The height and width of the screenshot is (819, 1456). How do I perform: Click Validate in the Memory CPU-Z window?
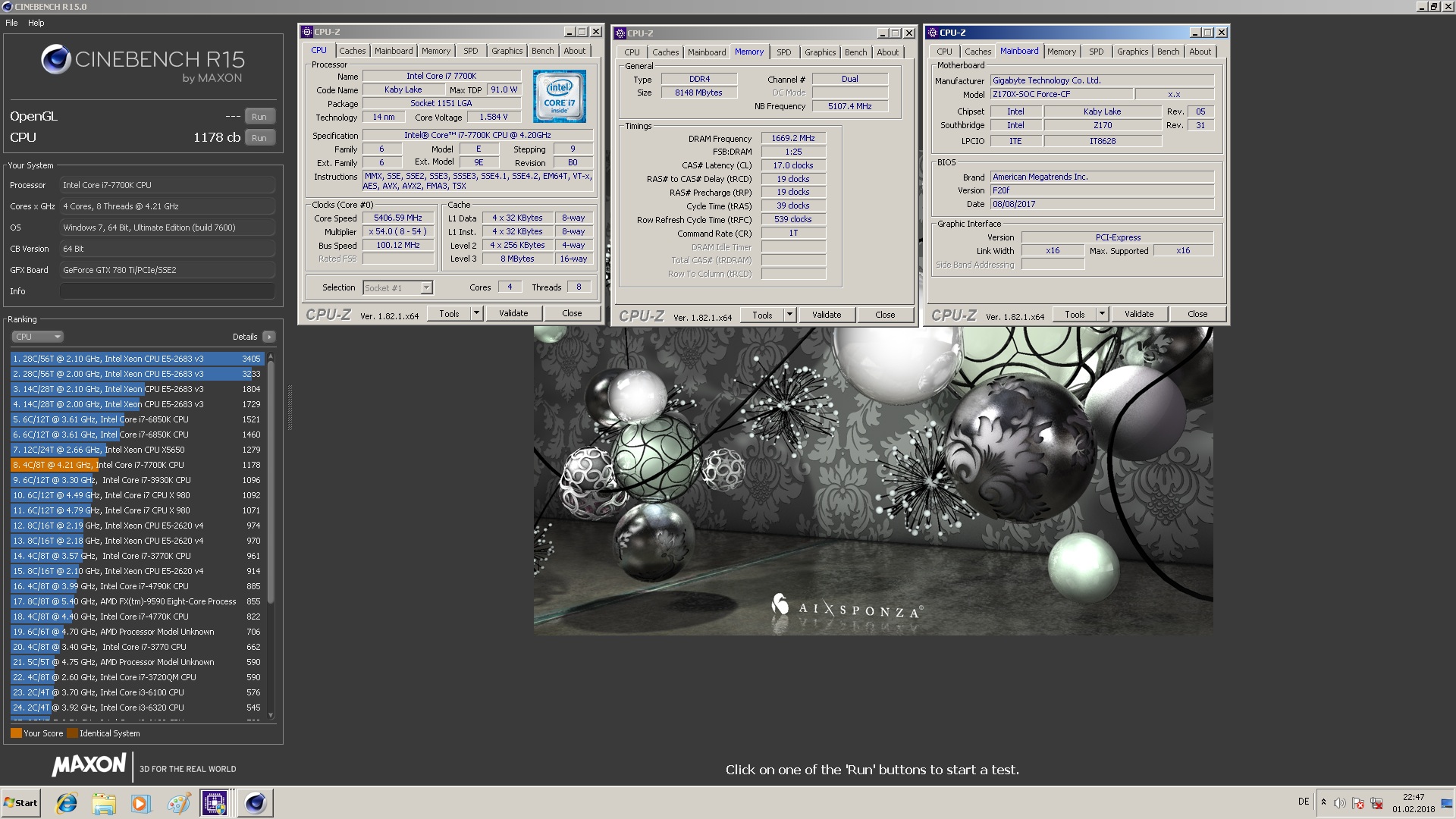tap(827, 315)
